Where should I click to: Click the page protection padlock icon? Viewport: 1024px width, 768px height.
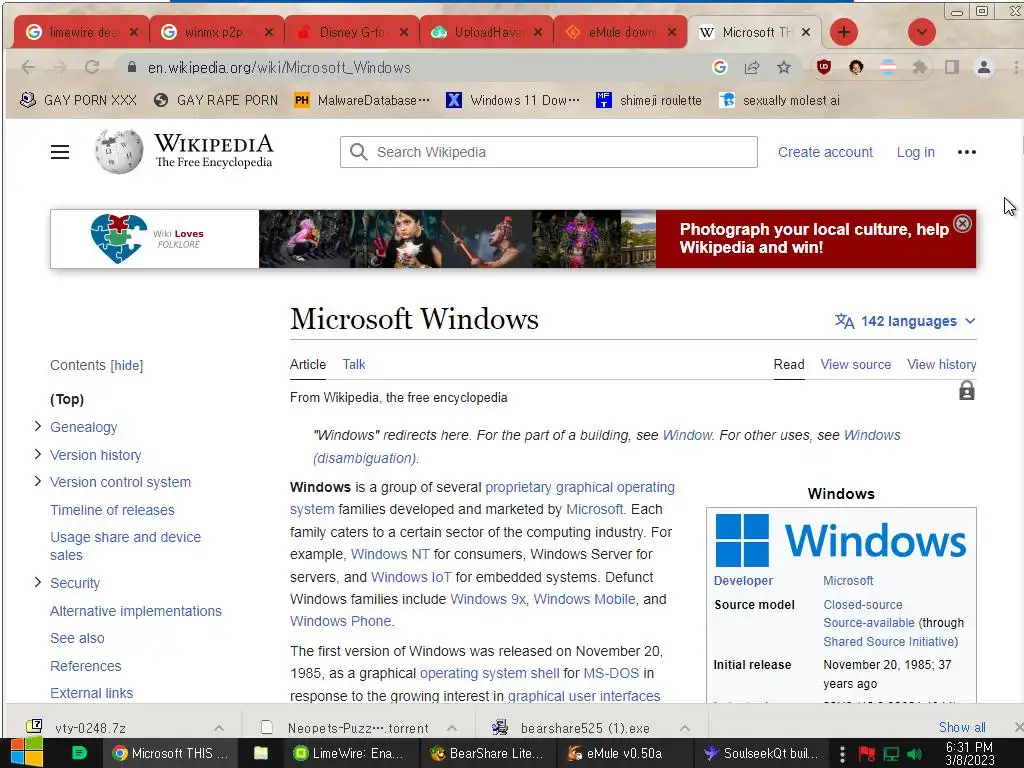click(967, 391)
